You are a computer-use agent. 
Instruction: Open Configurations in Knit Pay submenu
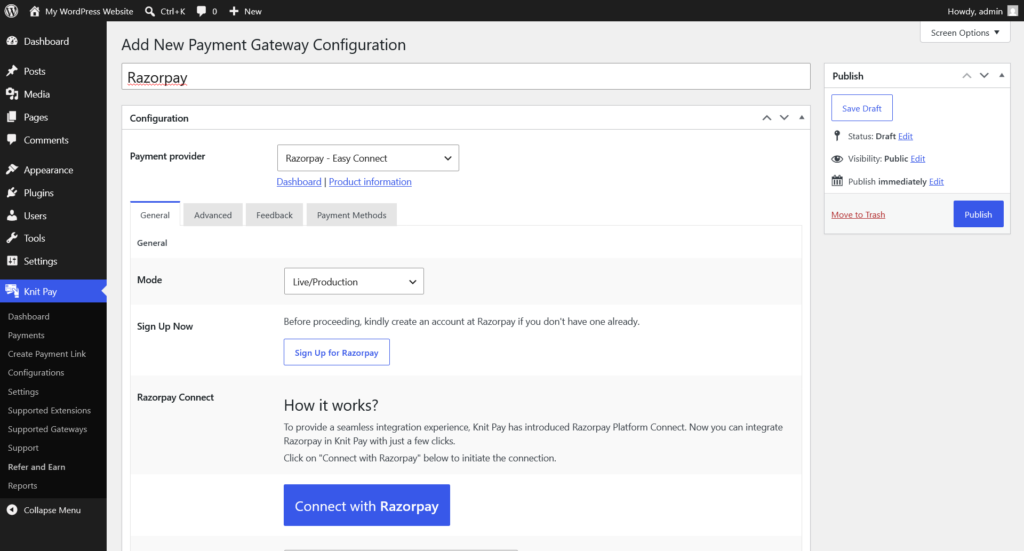pyautogui.click(x=36, y=372)
